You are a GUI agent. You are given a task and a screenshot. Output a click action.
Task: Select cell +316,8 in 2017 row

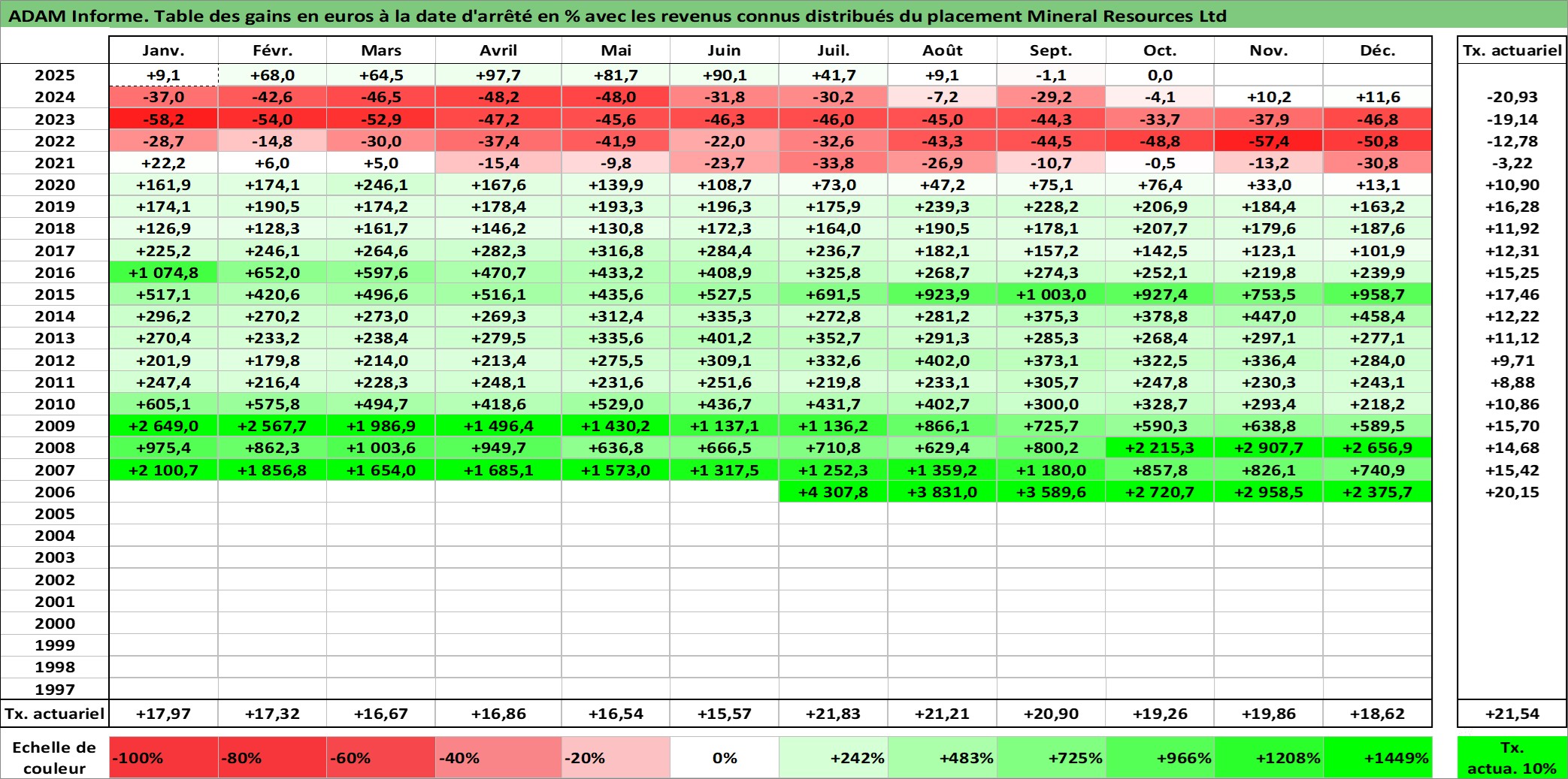point(616,251)
